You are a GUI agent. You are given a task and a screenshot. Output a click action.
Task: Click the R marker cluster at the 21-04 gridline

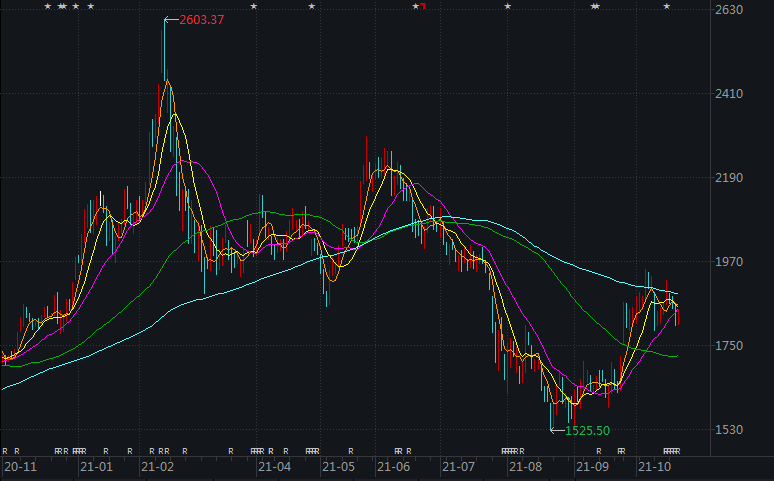pyautogui.click(x=257, y=451)
